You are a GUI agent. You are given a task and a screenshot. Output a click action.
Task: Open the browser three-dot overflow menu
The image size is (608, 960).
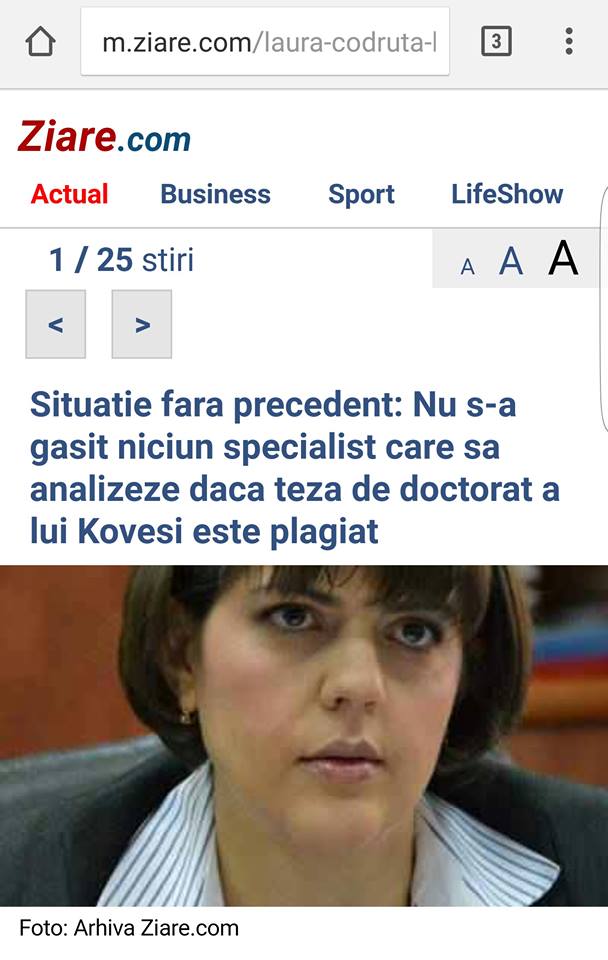point(569,42)
